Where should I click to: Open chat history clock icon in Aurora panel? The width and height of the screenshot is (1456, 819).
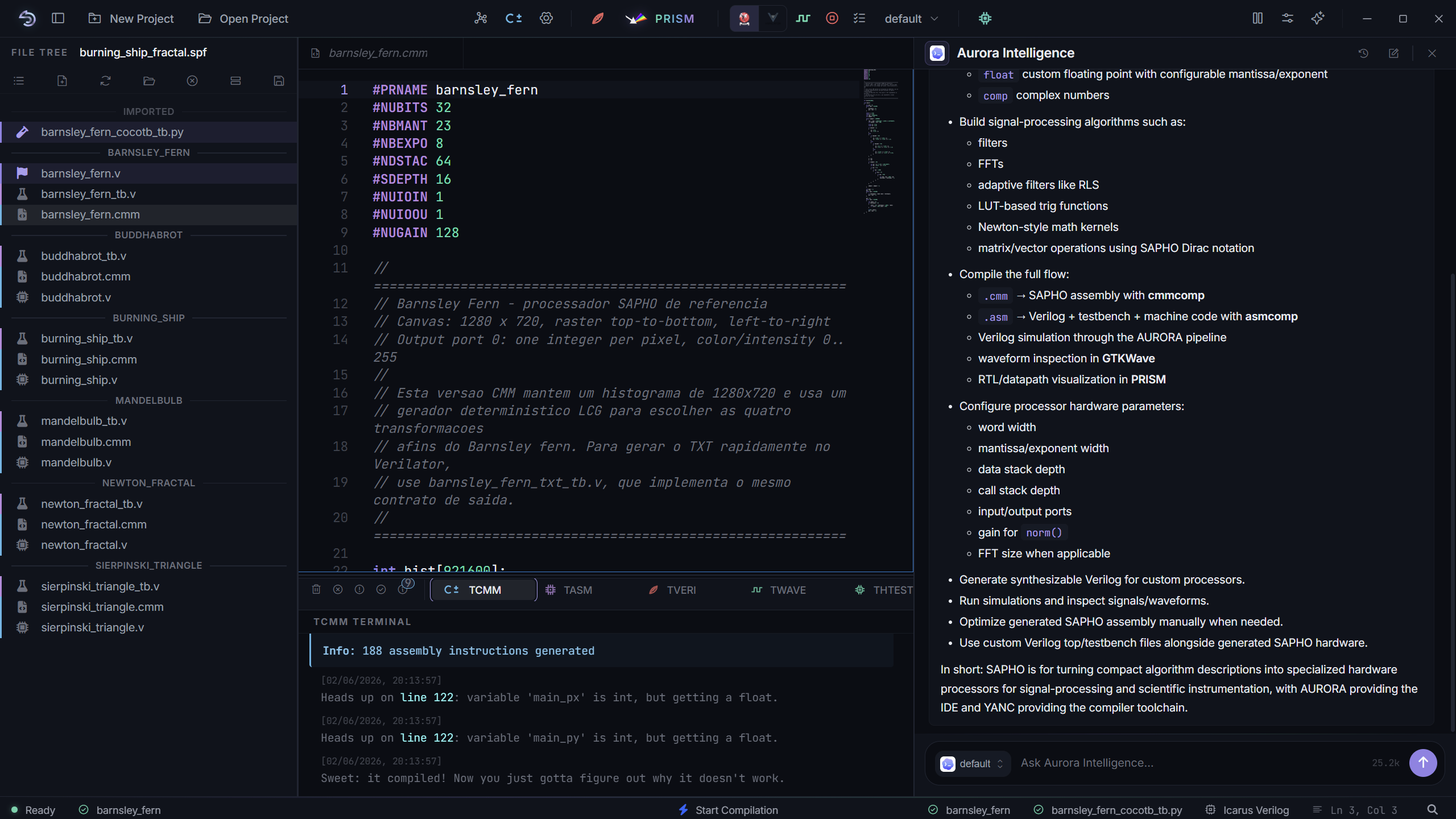tap(1363, 53)
